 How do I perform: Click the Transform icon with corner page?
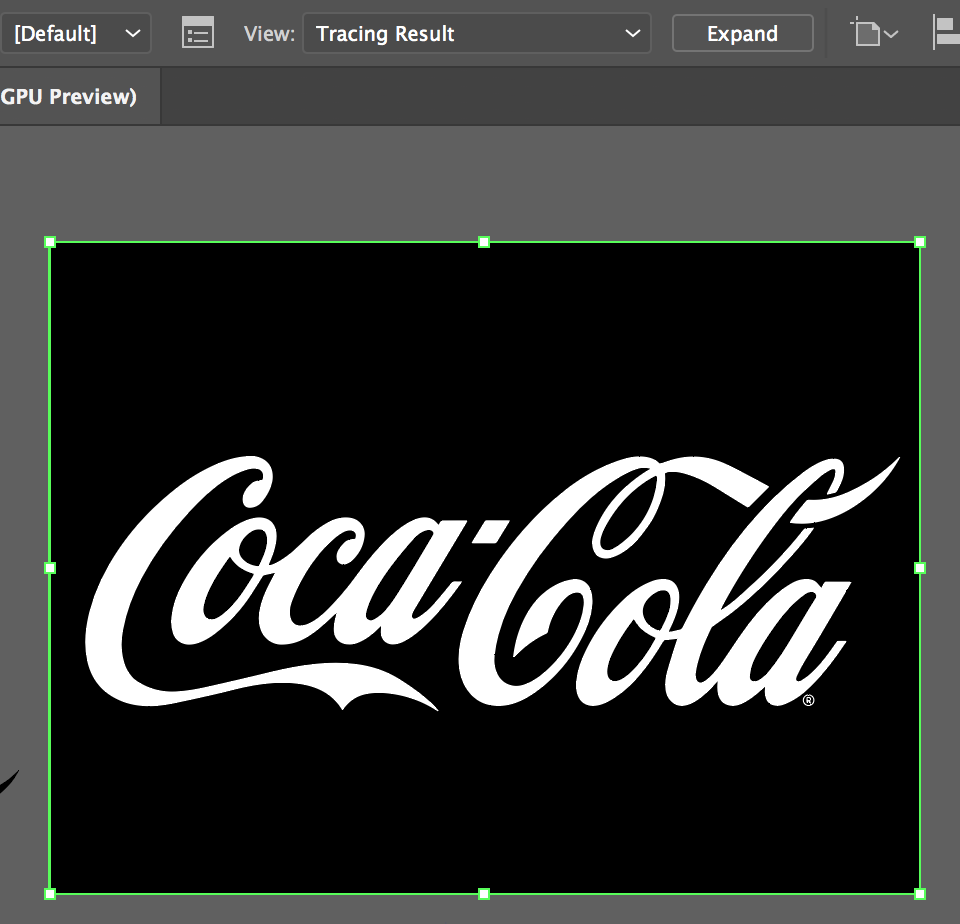click(x=866, y=32)
